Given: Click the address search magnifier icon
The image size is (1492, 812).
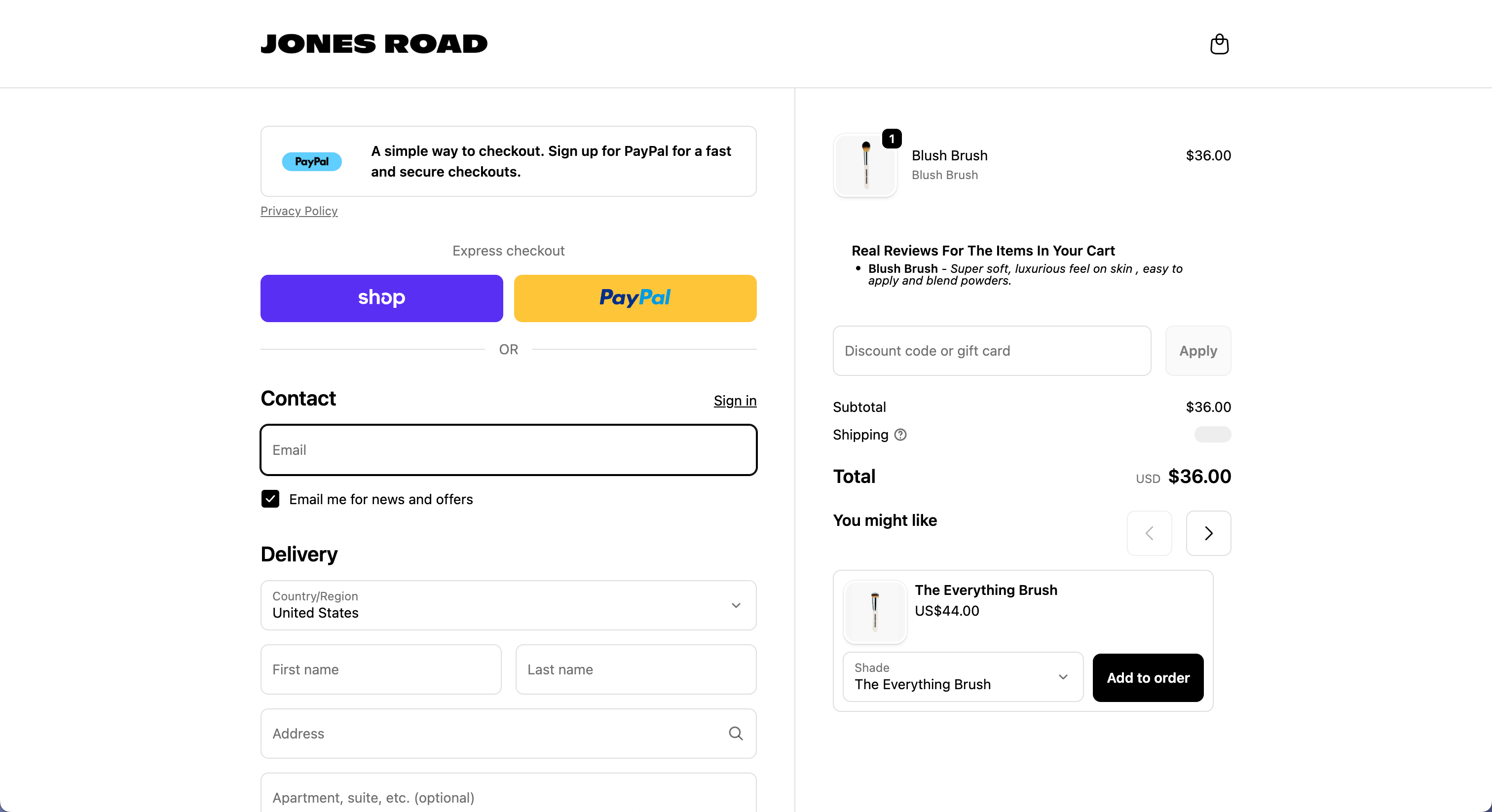Looking at the screenshot, I should coord(736,734).
